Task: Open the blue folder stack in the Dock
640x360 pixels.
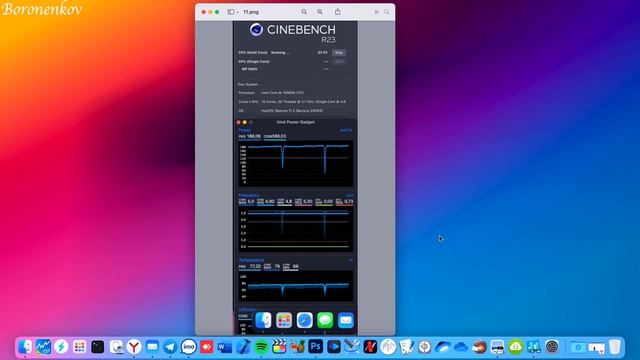Action: click(x=578, y=347)
